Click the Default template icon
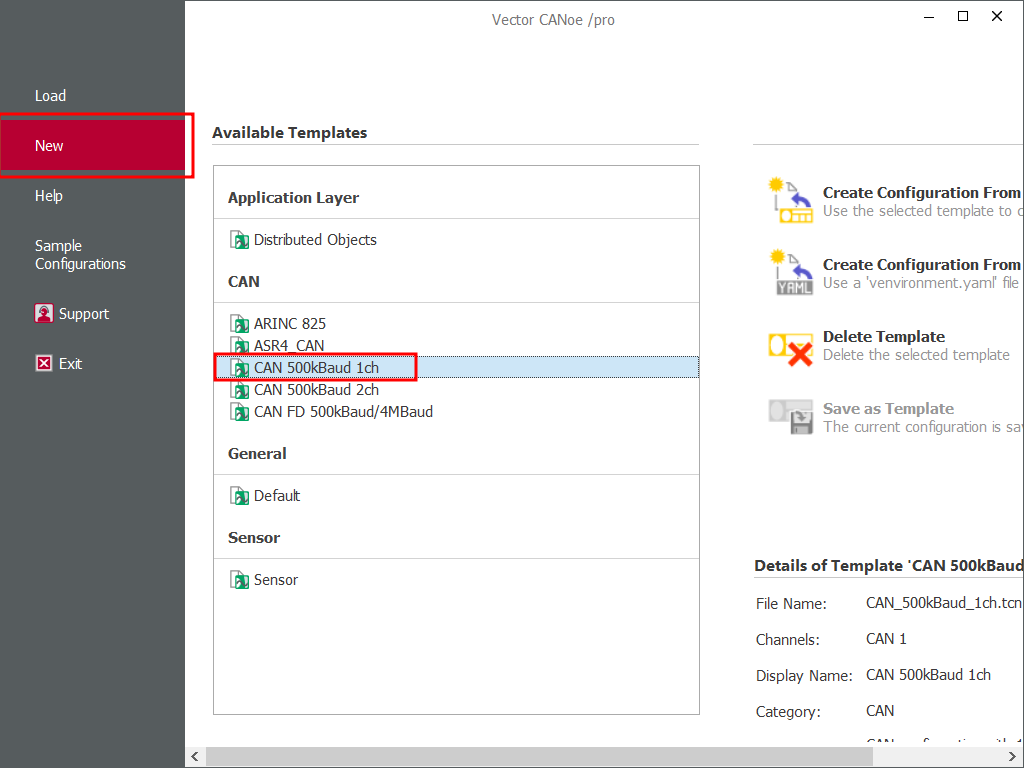The height and width of the screenshot is (768, 1024). click(240, 496)
